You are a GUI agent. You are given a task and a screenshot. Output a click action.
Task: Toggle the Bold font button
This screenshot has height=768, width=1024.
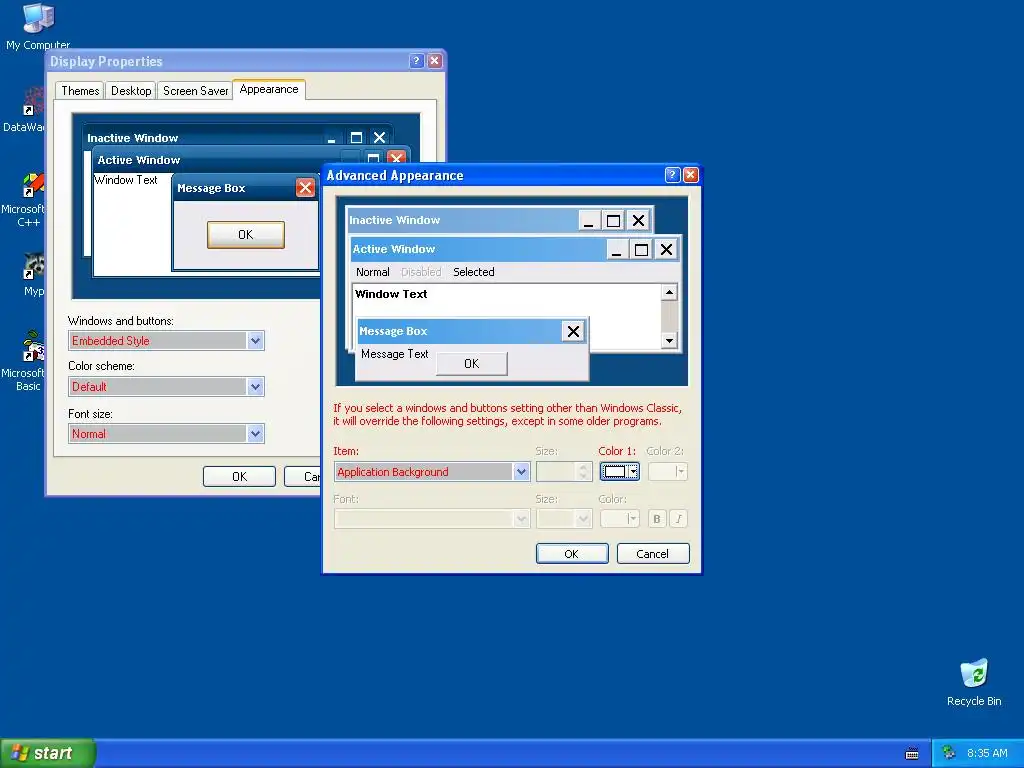[x=657, y=519]
